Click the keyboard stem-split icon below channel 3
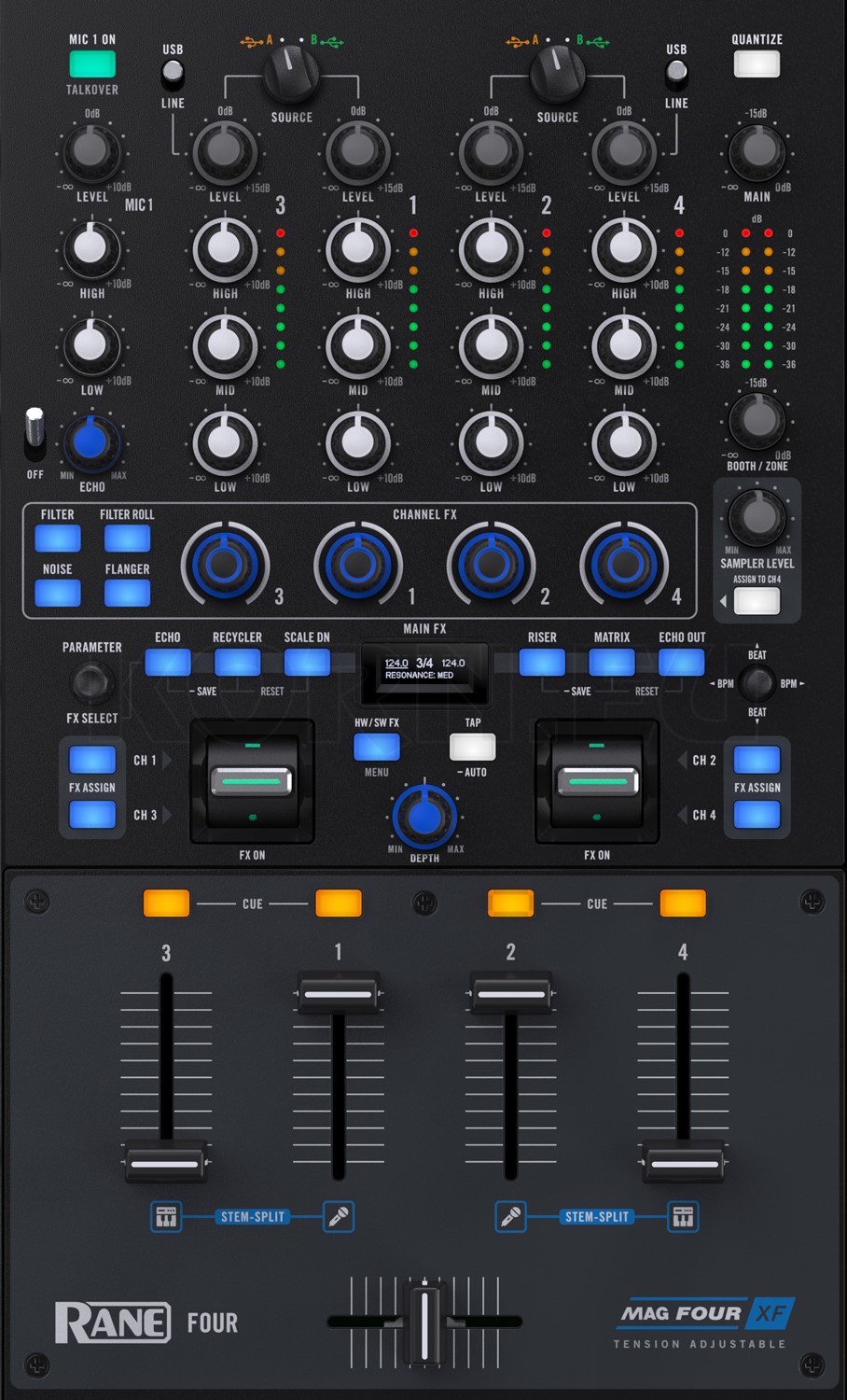Viewport: 847px width, 1400px height. click(x=166, y=1216)
